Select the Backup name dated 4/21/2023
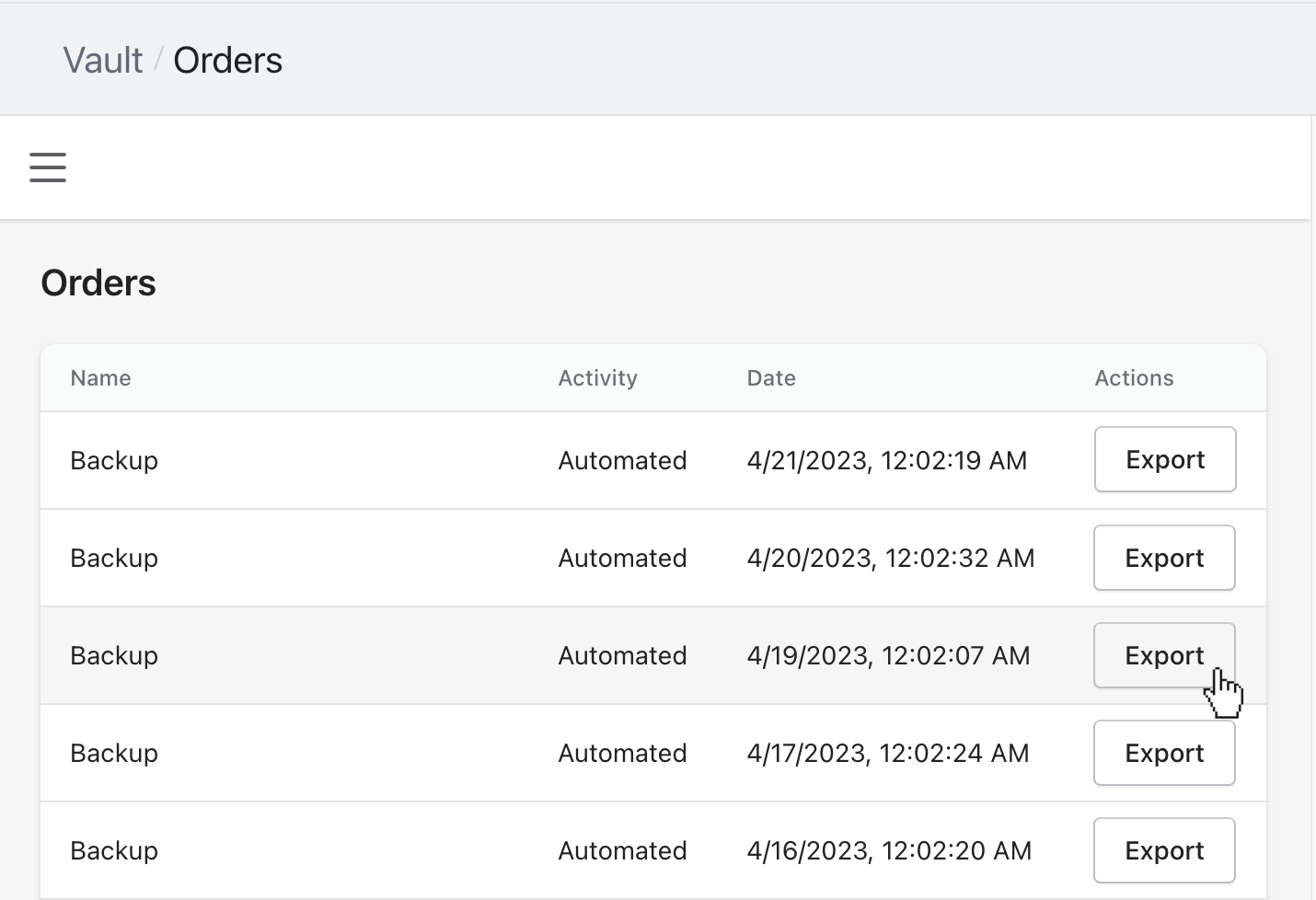This screenshot has width=1316, height=900. pos(114,460)
